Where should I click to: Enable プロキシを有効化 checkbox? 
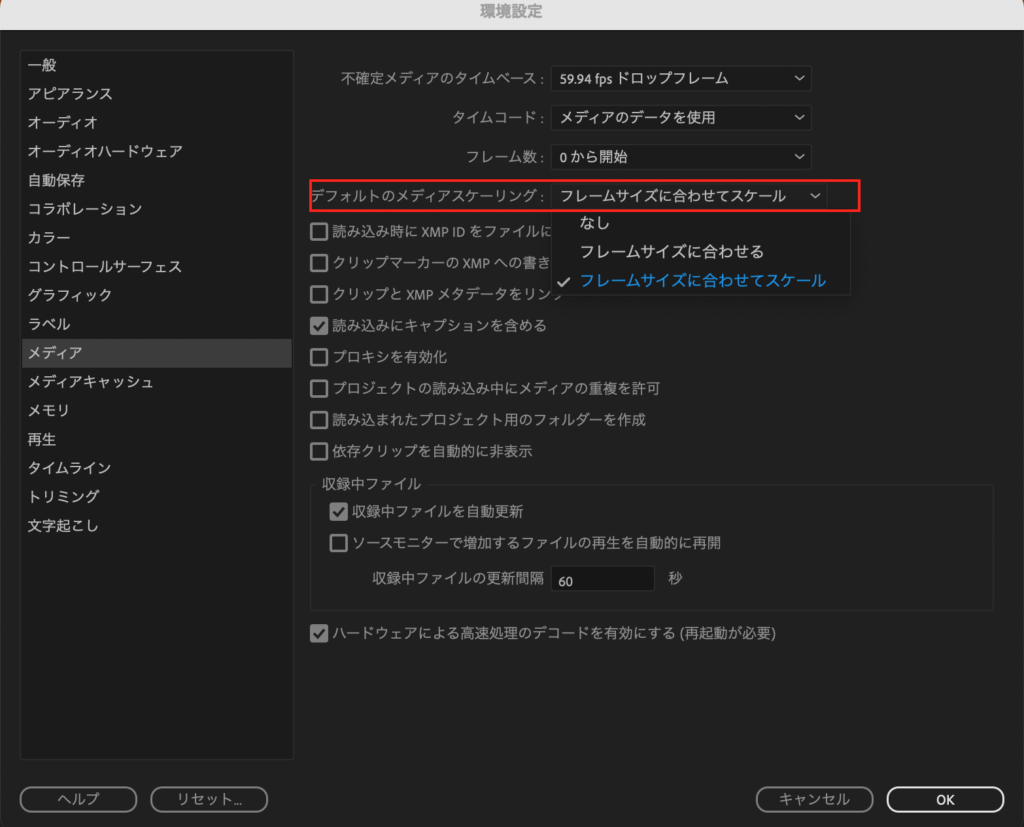tap(321, 356)
